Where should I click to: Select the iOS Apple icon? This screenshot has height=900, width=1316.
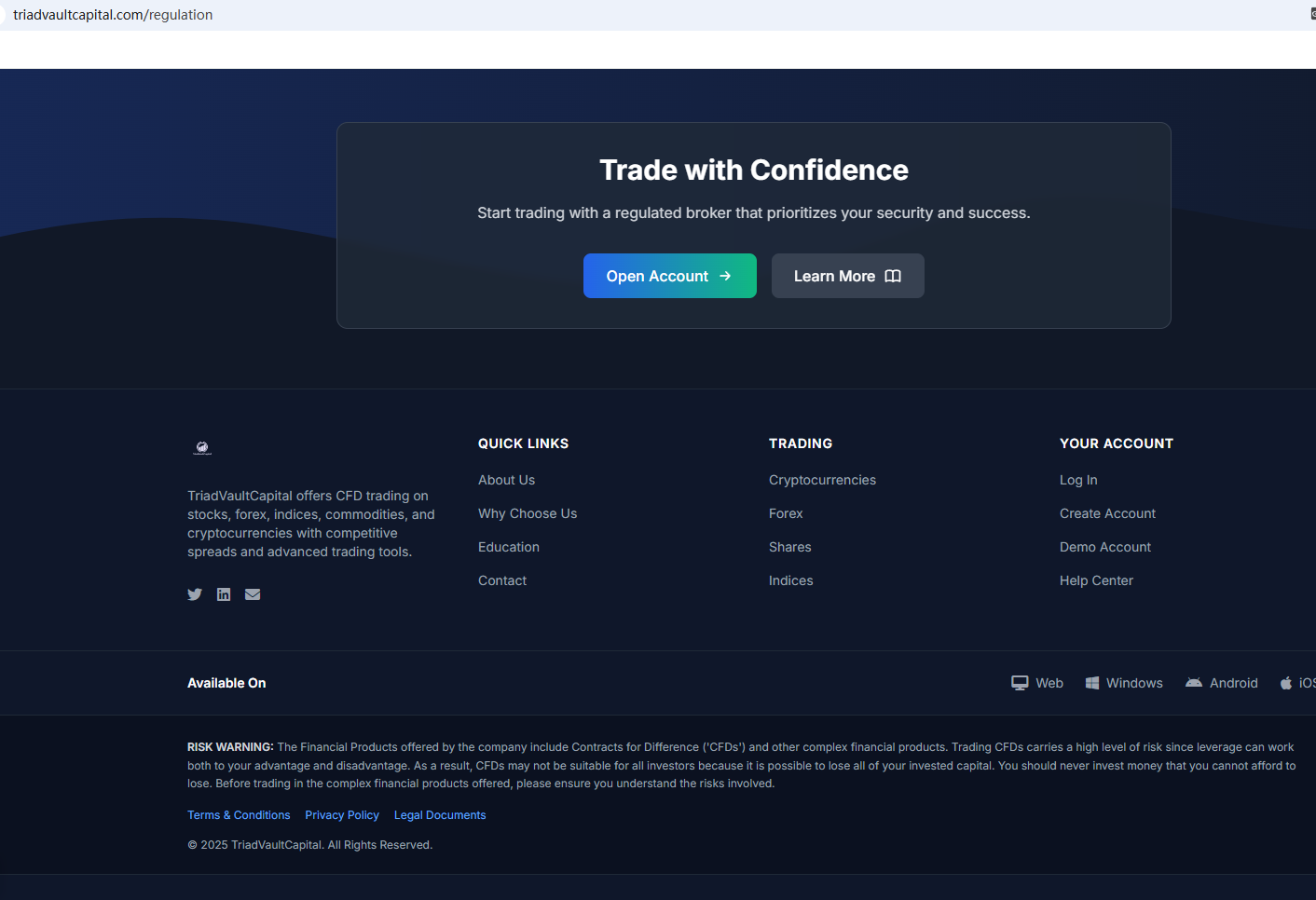[x=1286, y=683]
